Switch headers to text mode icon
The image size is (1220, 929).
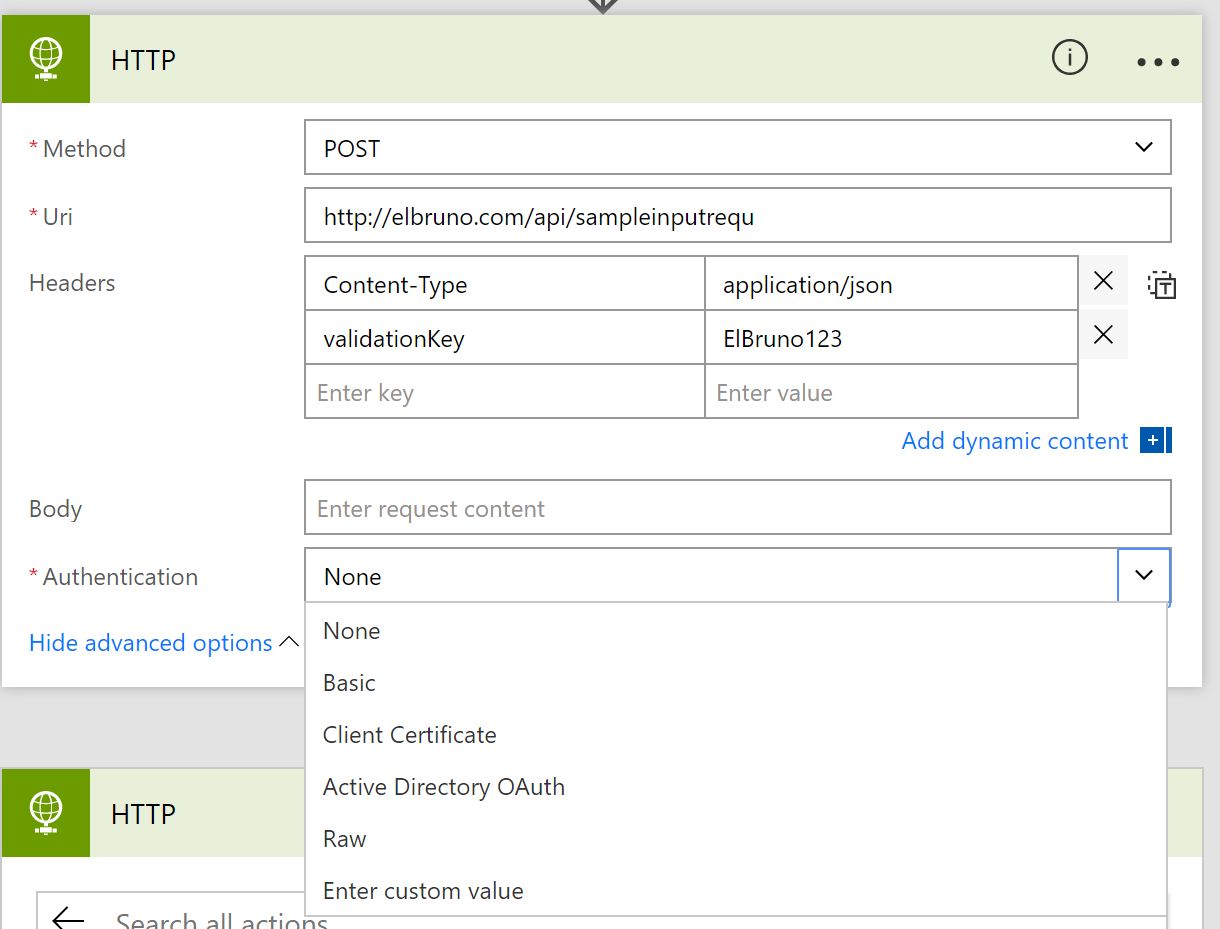(1161, 285)
